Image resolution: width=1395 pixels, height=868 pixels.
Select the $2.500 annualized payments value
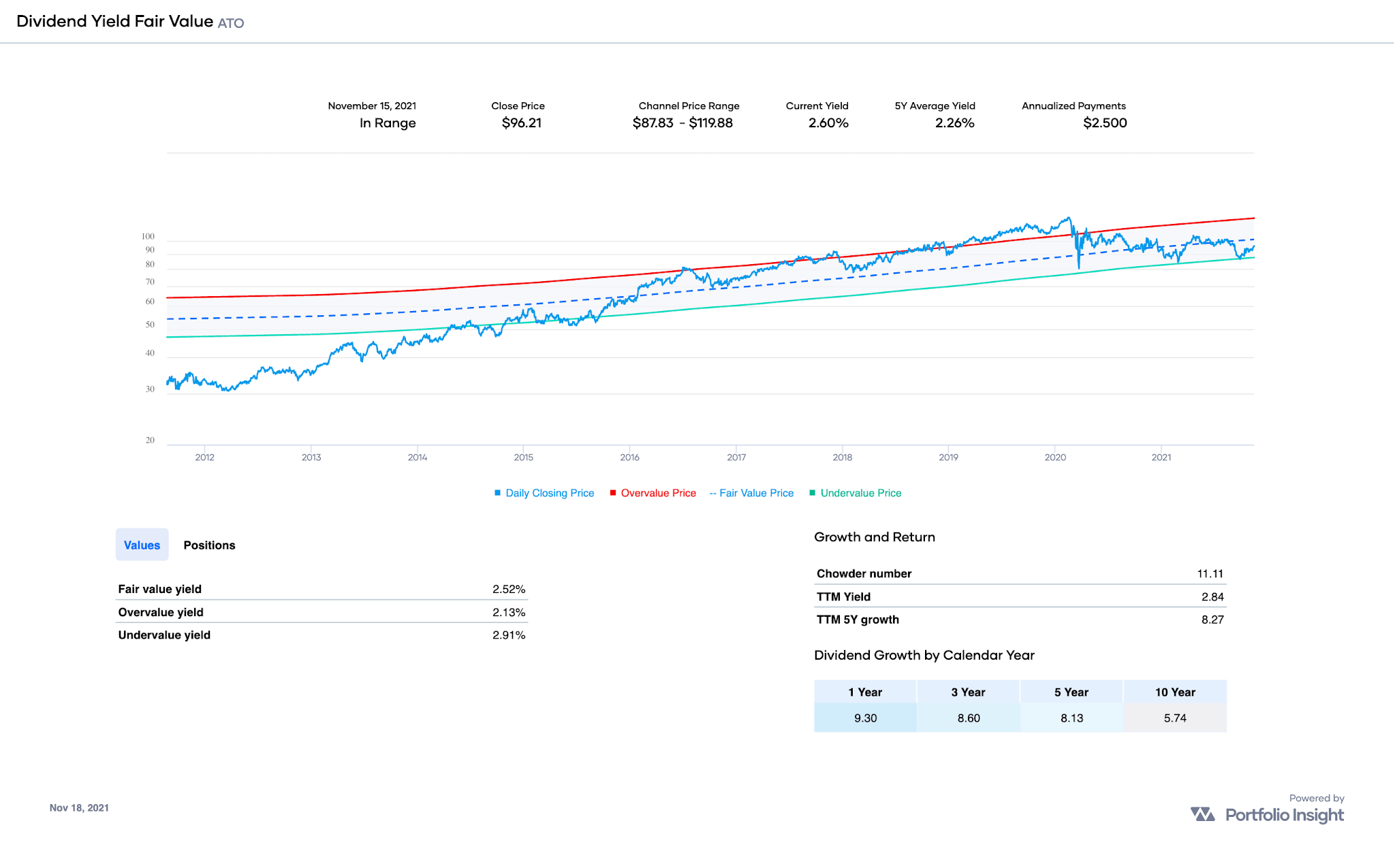coord(1105,123)
